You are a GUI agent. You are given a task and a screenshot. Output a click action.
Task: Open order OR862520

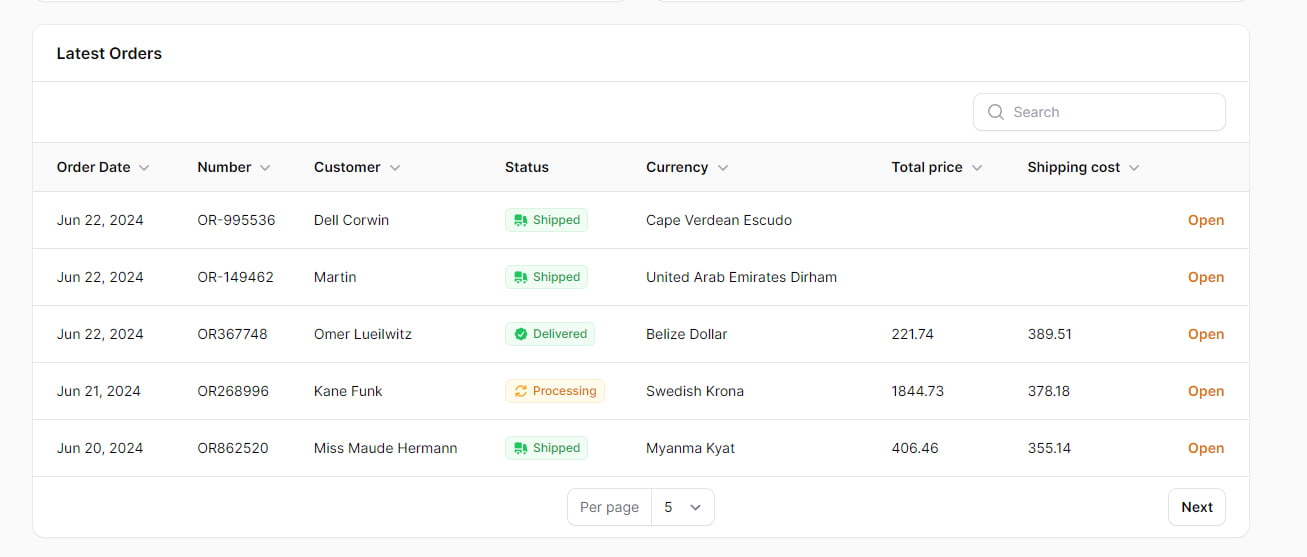pyautogui.click(x=1205, y=448)
